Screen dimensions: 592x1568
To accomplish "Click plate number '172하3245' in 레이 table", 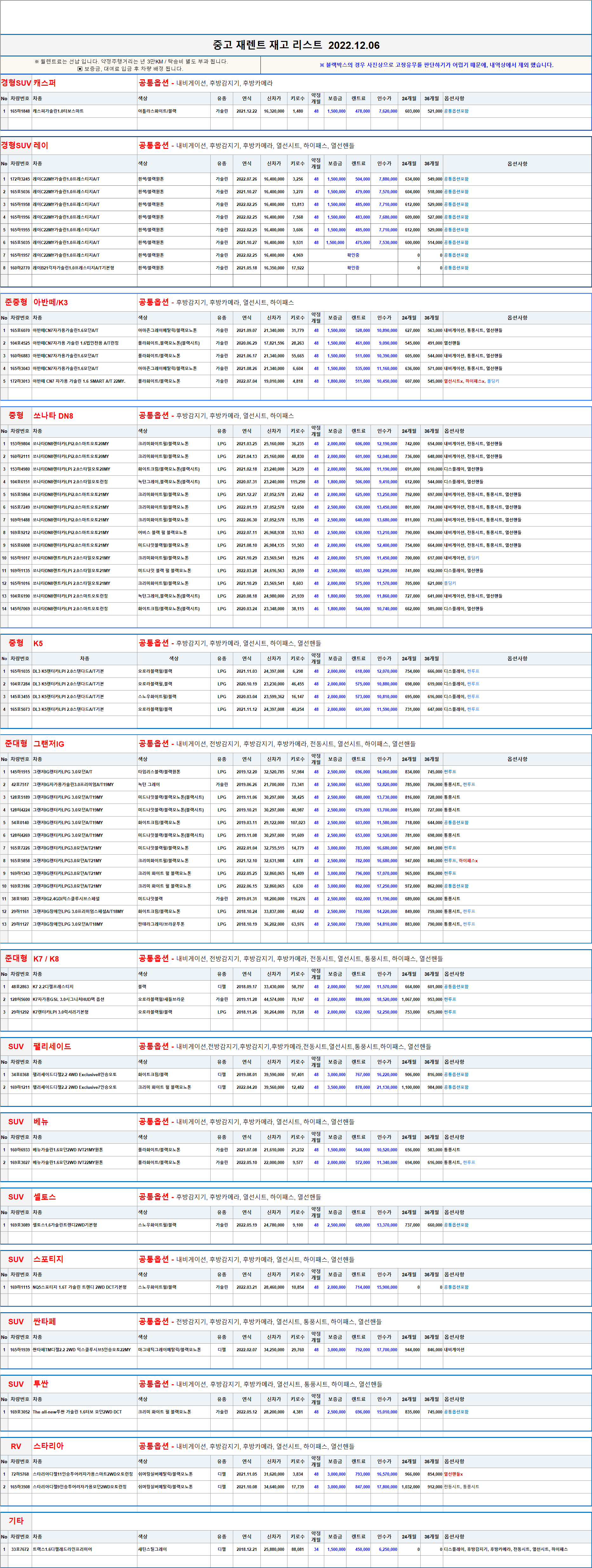I will [20, 179].
